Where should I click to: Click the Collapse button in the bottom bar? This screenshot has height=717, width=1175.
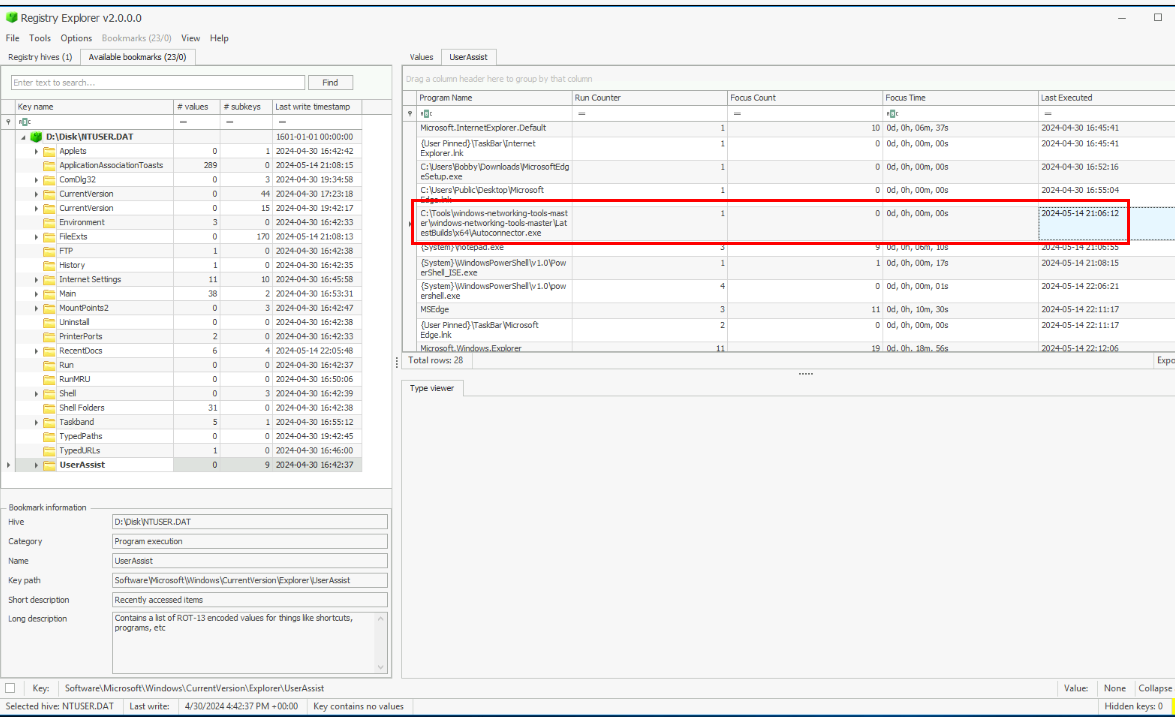1154,688
